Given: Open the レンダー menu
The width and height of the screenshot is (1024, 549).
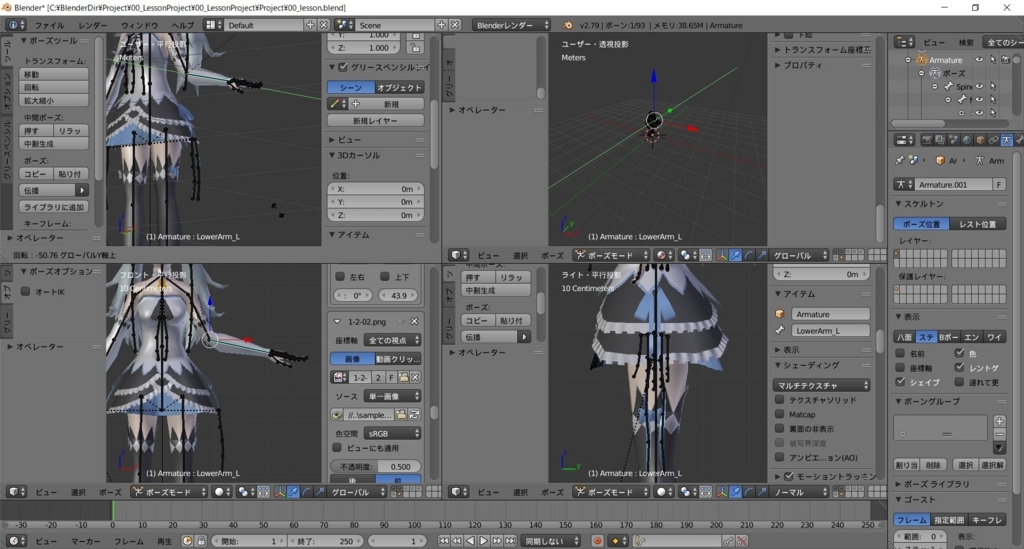Looking at the screenshot, I should [x=92, y=25].
